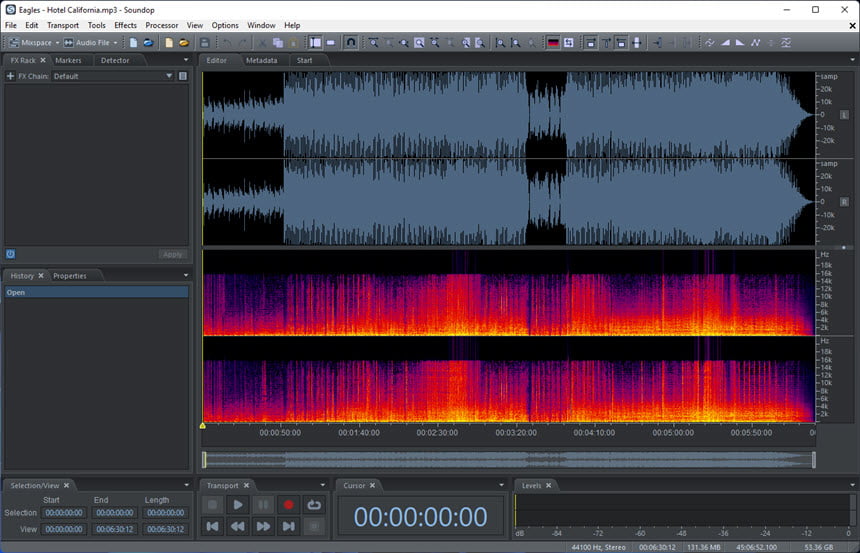Add an effect with the plus button
The width and height of the screenshot is (860, 553).
click(x=10, y=76)
